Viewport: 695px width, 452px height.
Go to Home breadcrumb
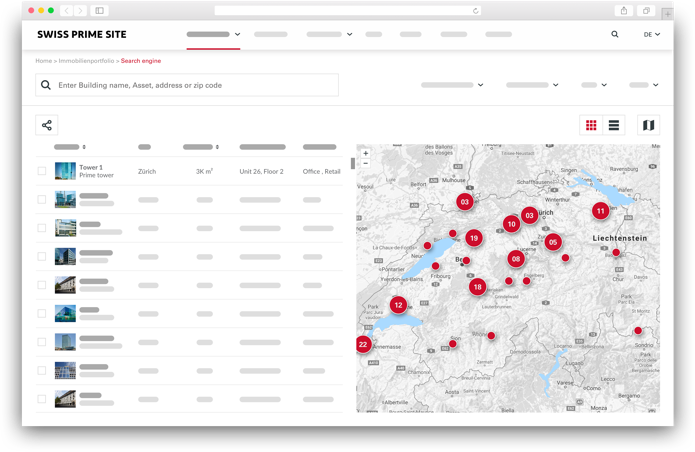(x=43, y=61)
